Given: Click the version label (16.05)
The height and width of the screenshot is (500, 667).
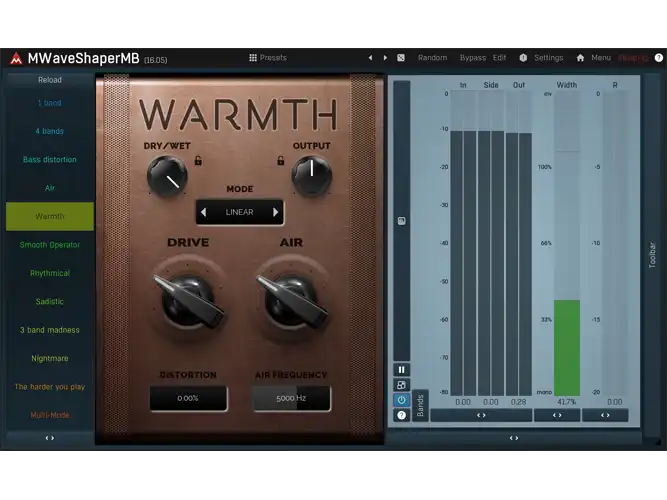Looking at the screenshot, I should click(156, 60).
